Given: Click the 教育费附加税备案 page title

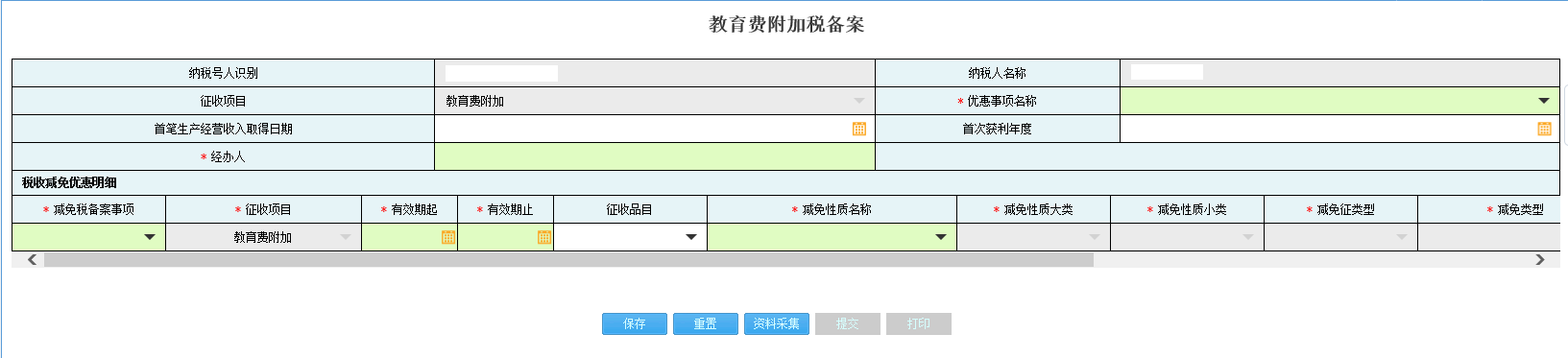Looking at the screenshot, I should click(786, 25).
